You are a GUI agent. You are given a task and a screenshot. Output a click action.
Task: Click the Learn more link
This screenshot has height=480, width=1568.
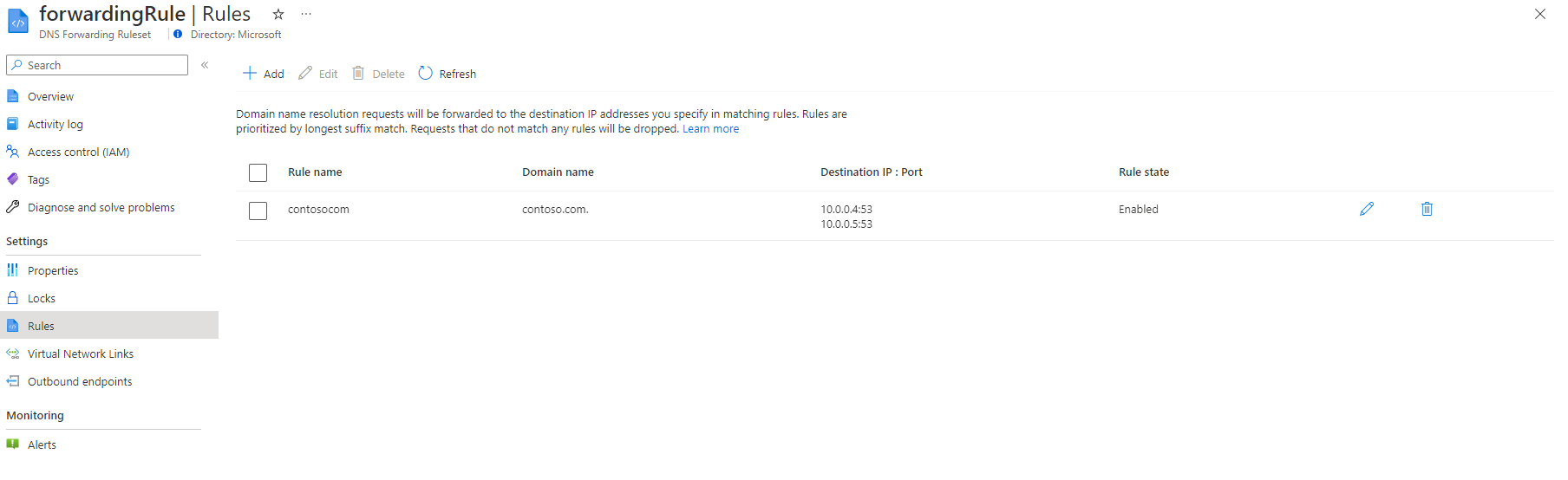click(x=710, y=128)
